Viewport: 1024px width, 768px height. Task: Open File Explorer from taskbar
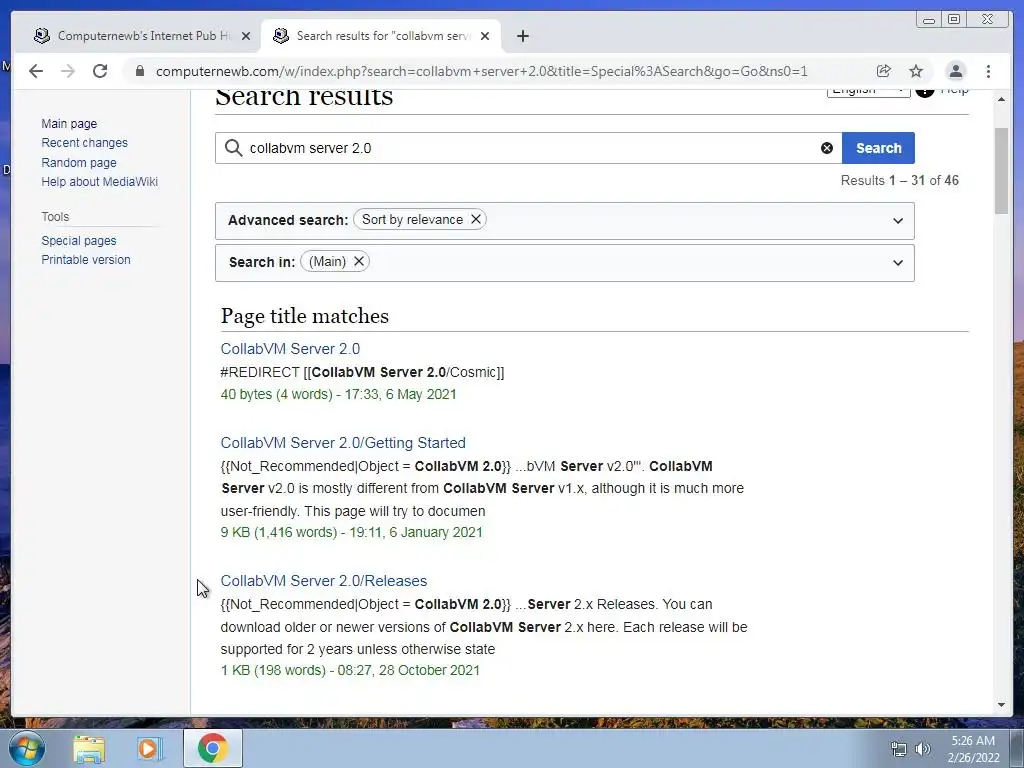pos(89,748)
